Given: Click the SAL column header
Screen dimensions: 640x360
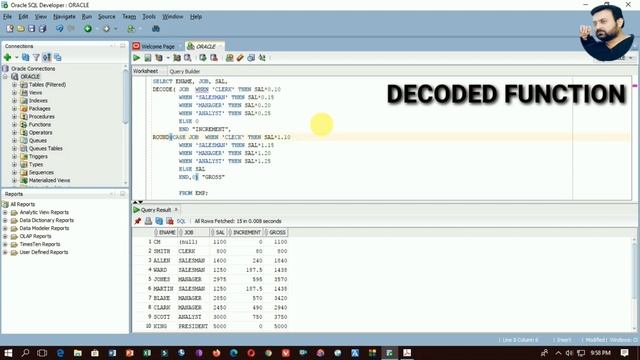Looking at the screenshot, I should pos(218,233).
